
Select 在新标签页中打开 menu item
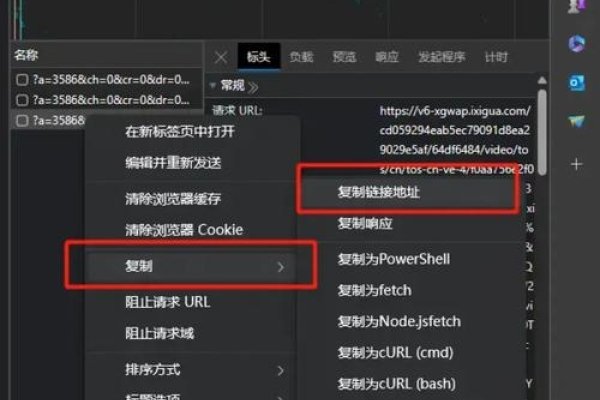pos(191,132)
